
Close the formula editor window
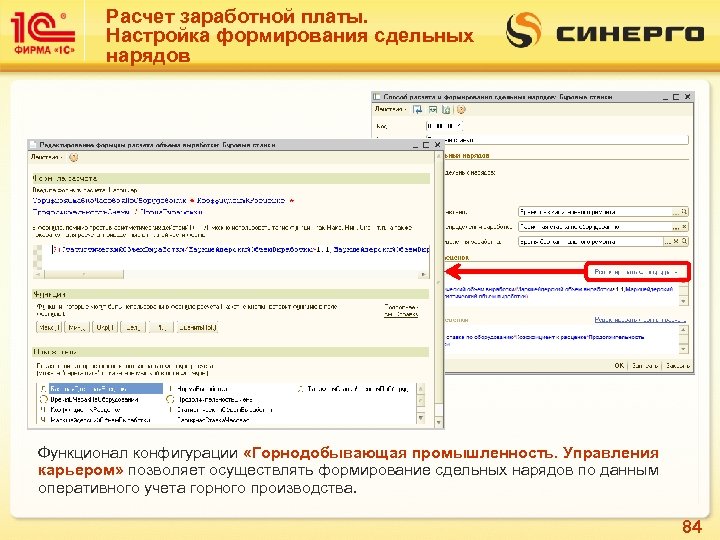click(437, 145)
